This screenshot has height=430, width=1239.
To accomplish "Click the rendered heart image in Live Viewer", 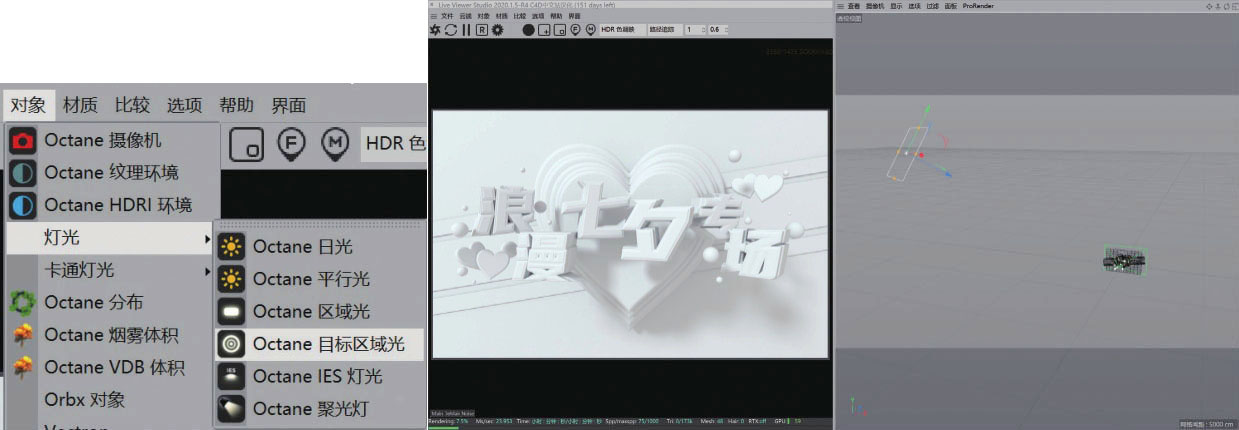I will pyautogui.click(x=631, y=233).
